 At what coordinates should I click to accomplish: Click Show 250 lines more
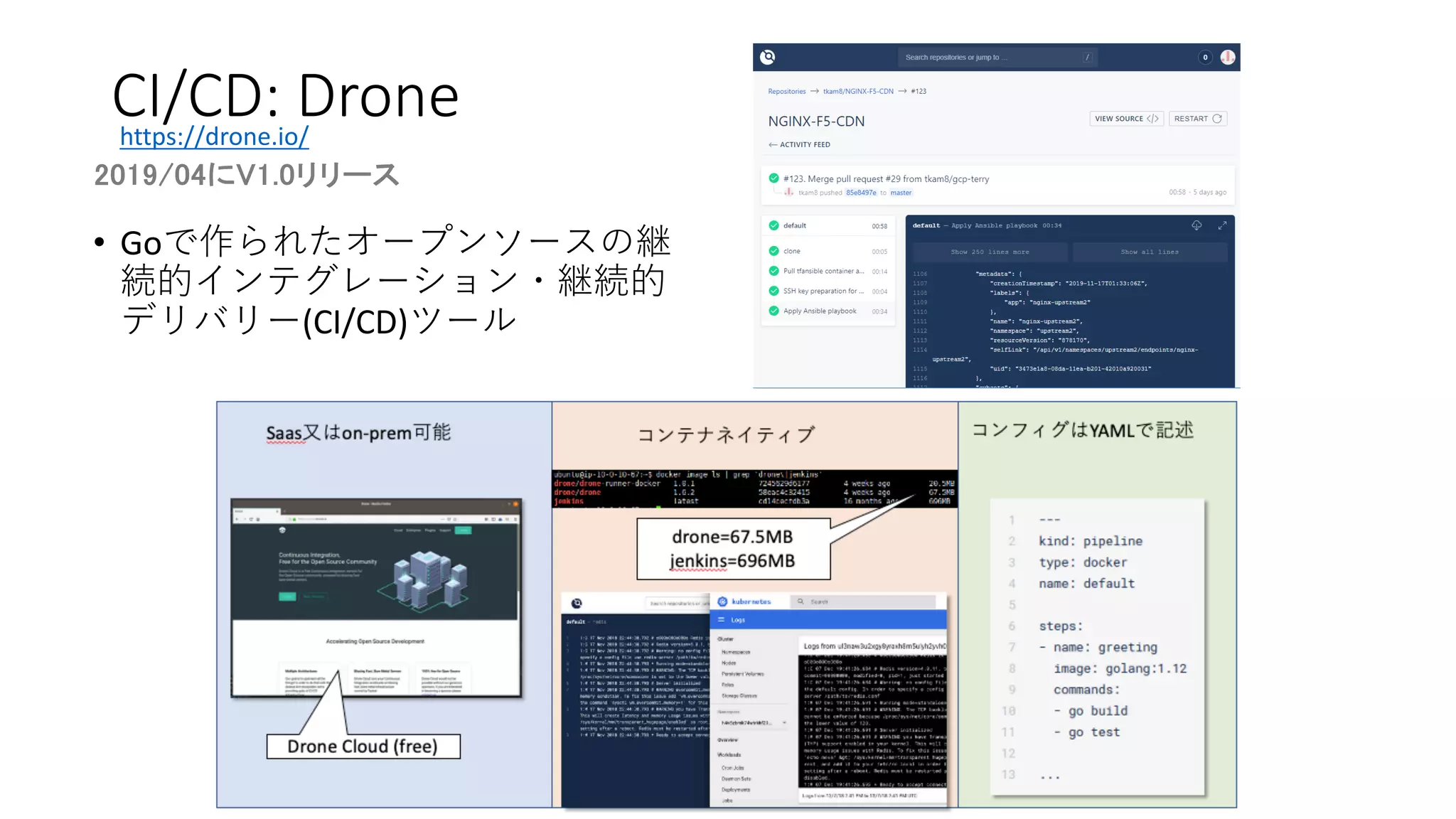pos(990,252)
